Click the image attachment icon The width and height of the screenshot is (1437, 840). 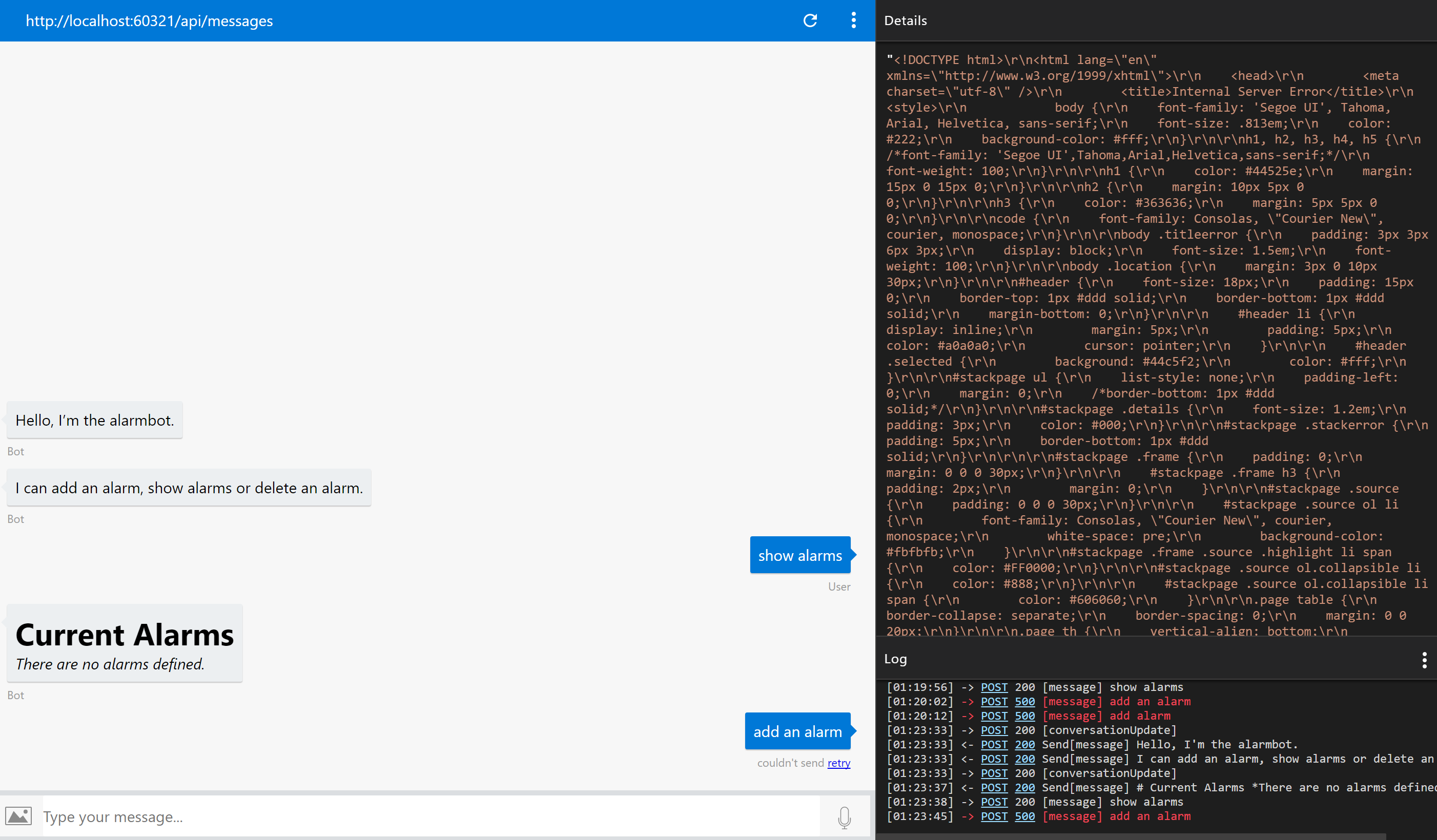[x=19, y=816]
